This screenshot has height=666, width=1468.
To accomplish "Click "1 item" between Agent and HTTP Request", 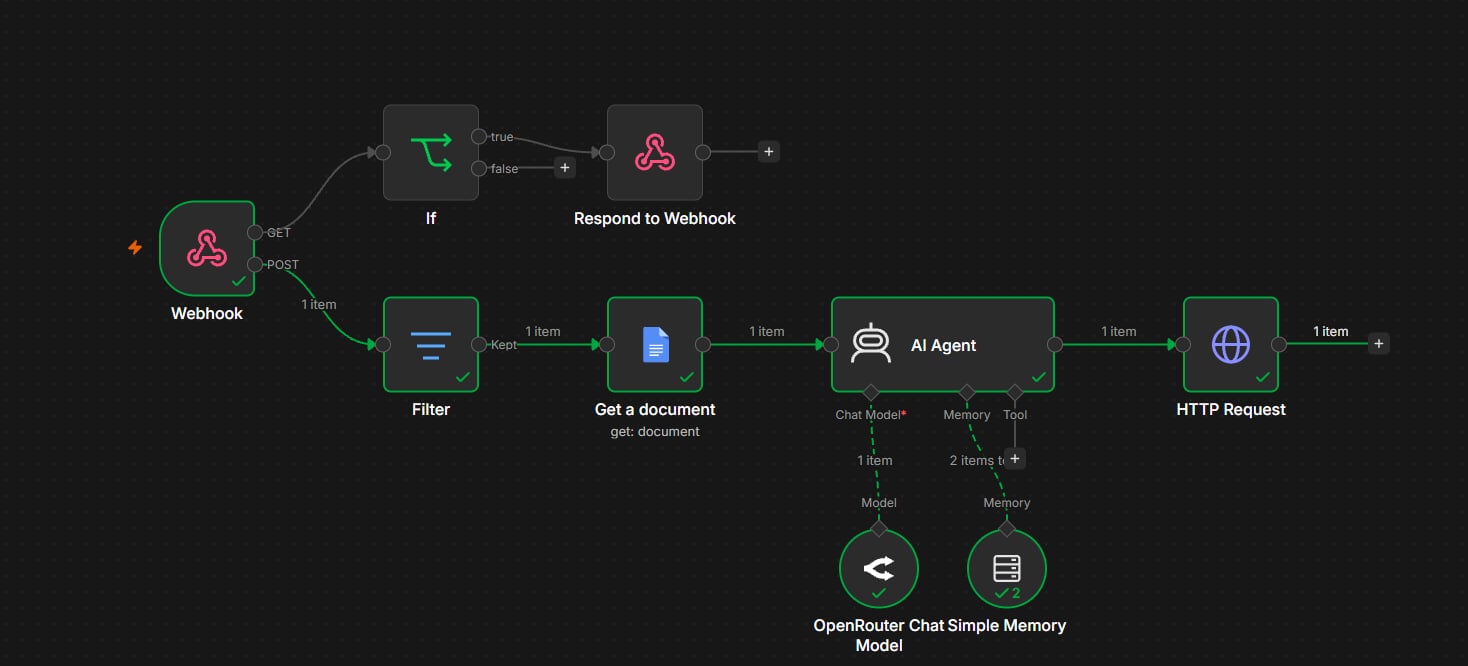I will 1119,331.
